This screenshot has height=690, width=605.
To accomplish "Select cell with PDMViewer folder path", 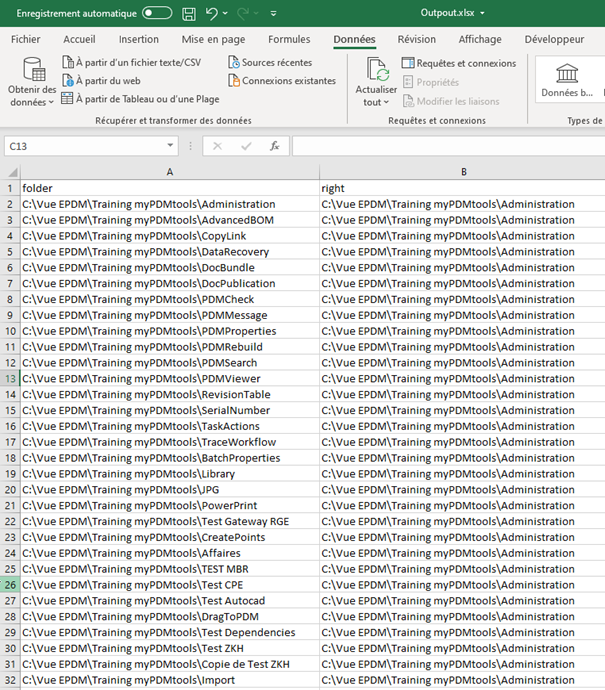I will (168, 379).
